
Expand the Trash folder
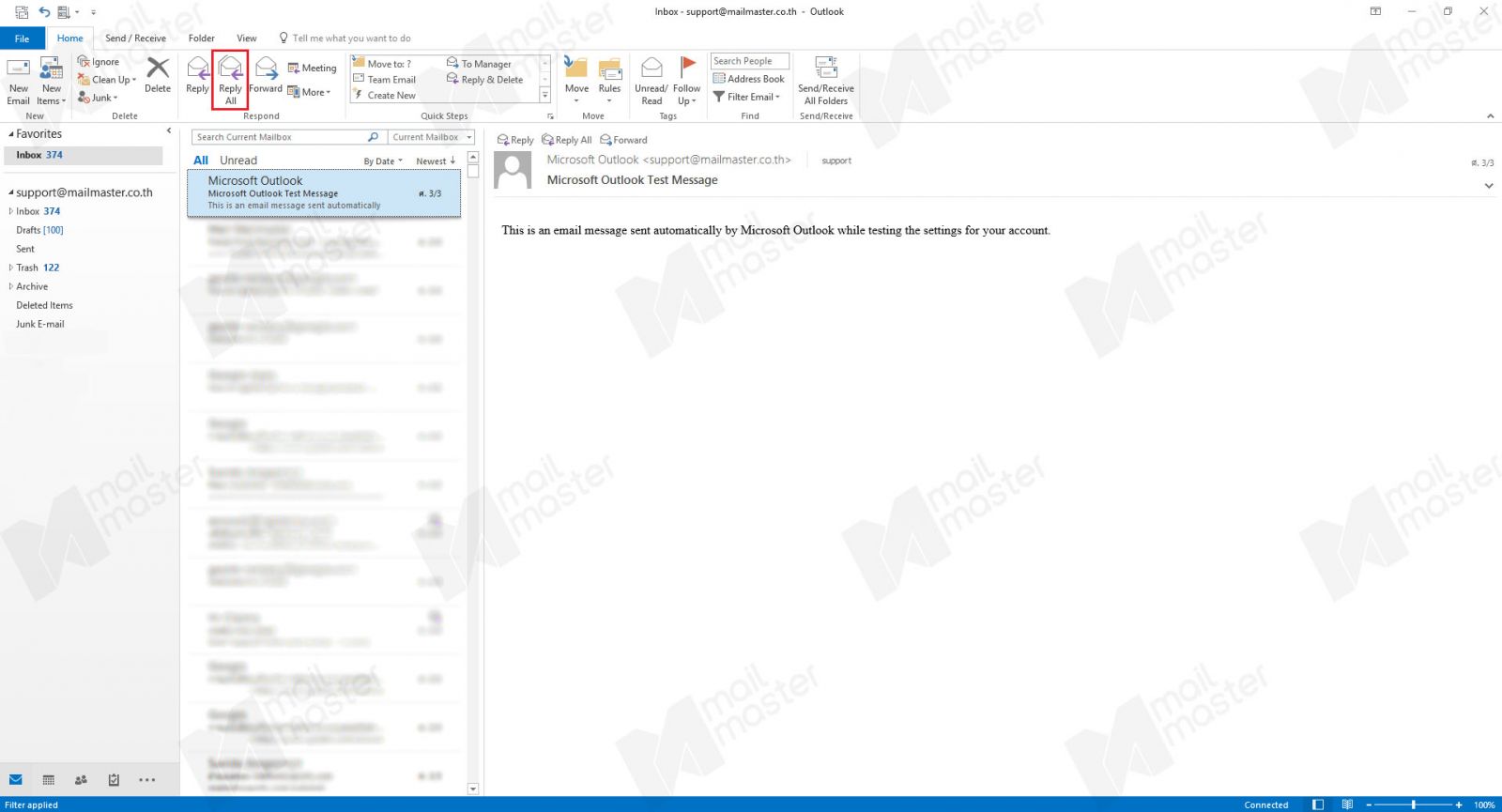tap(11, 268)
